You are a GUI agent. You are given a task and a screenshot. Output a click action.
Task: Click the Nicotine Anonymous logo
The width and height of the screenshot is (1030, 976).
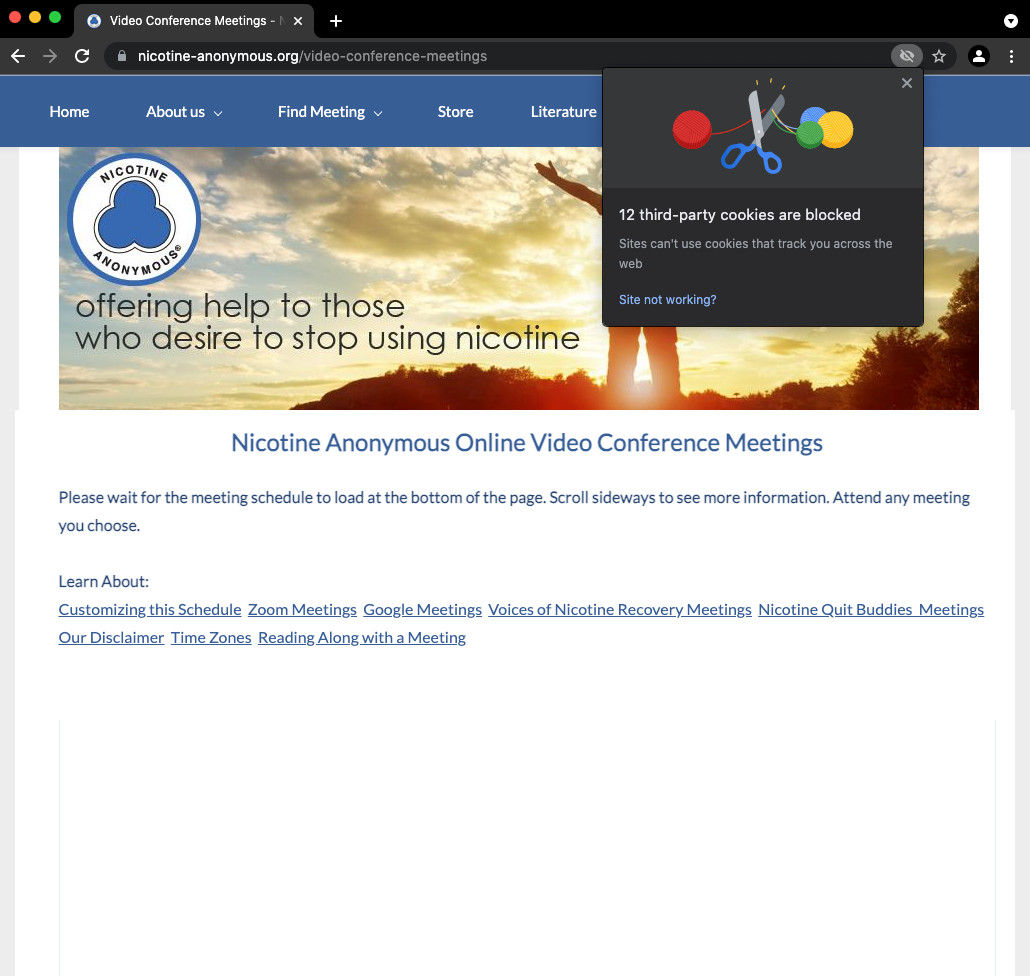[x=134, y=219]
